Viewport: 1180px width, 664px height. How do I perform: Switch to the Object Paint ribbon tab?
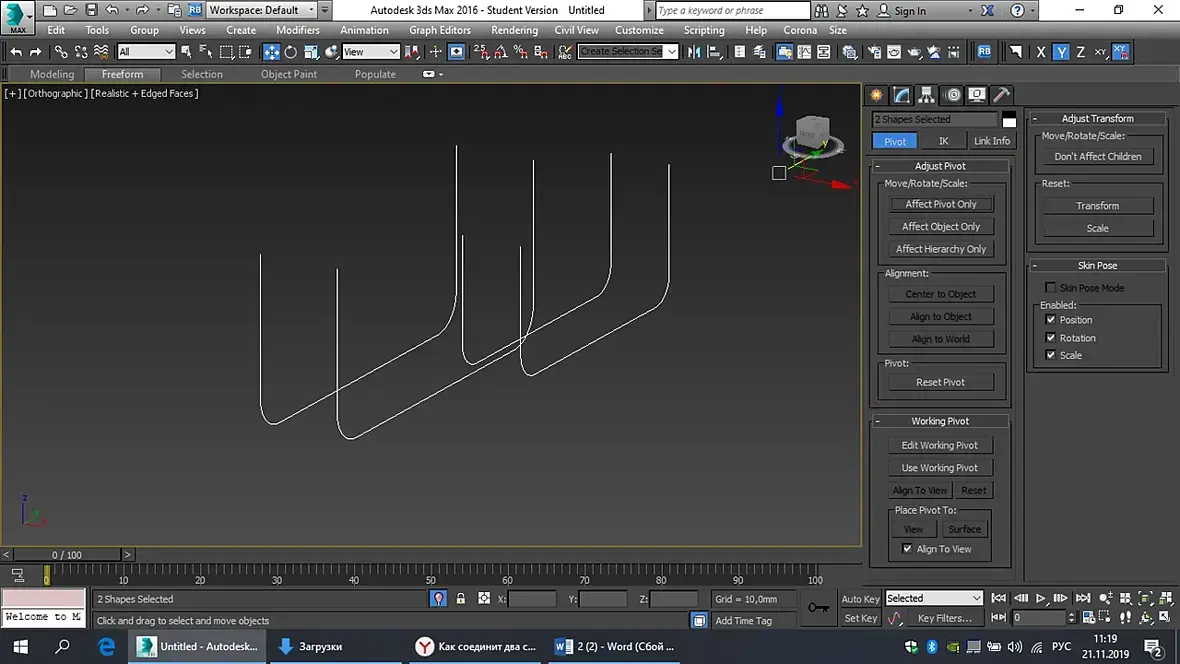(289, 74)
